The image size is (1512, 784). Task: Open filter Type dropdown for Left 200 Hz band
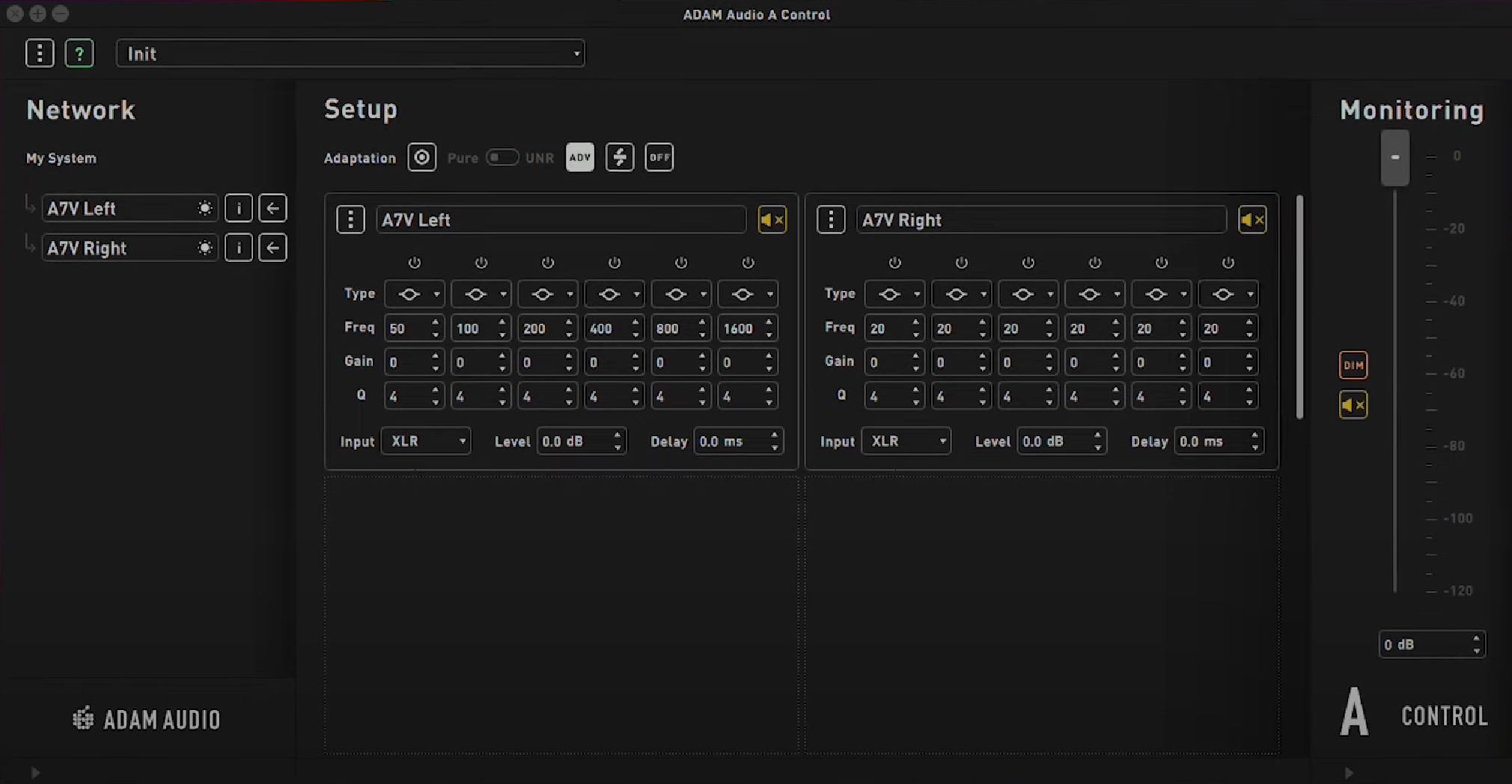point(548,294)
